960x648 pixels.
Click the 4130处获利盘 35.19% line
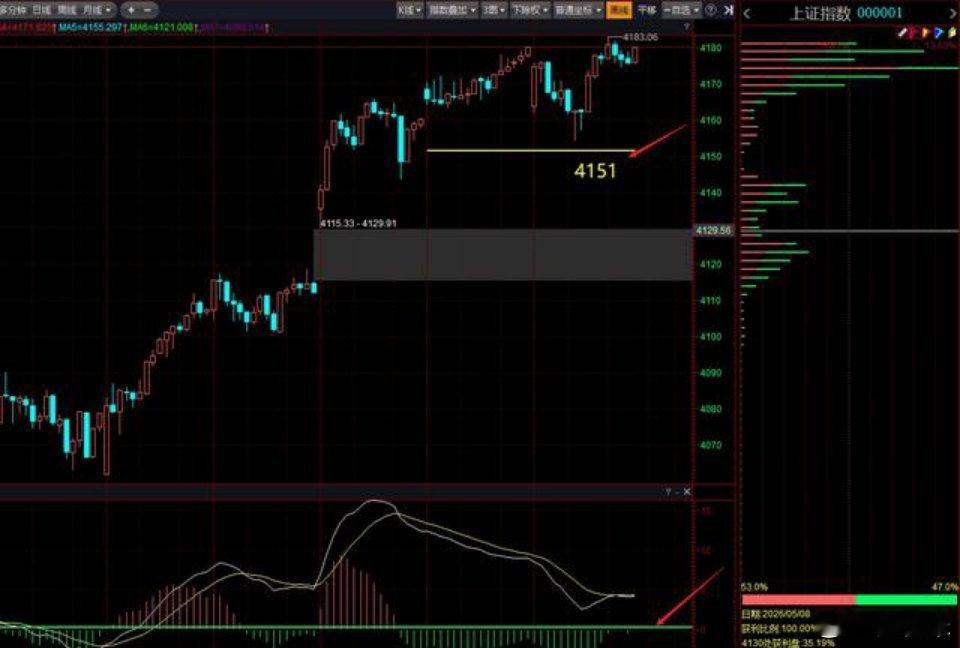click(x=787, y=643)
